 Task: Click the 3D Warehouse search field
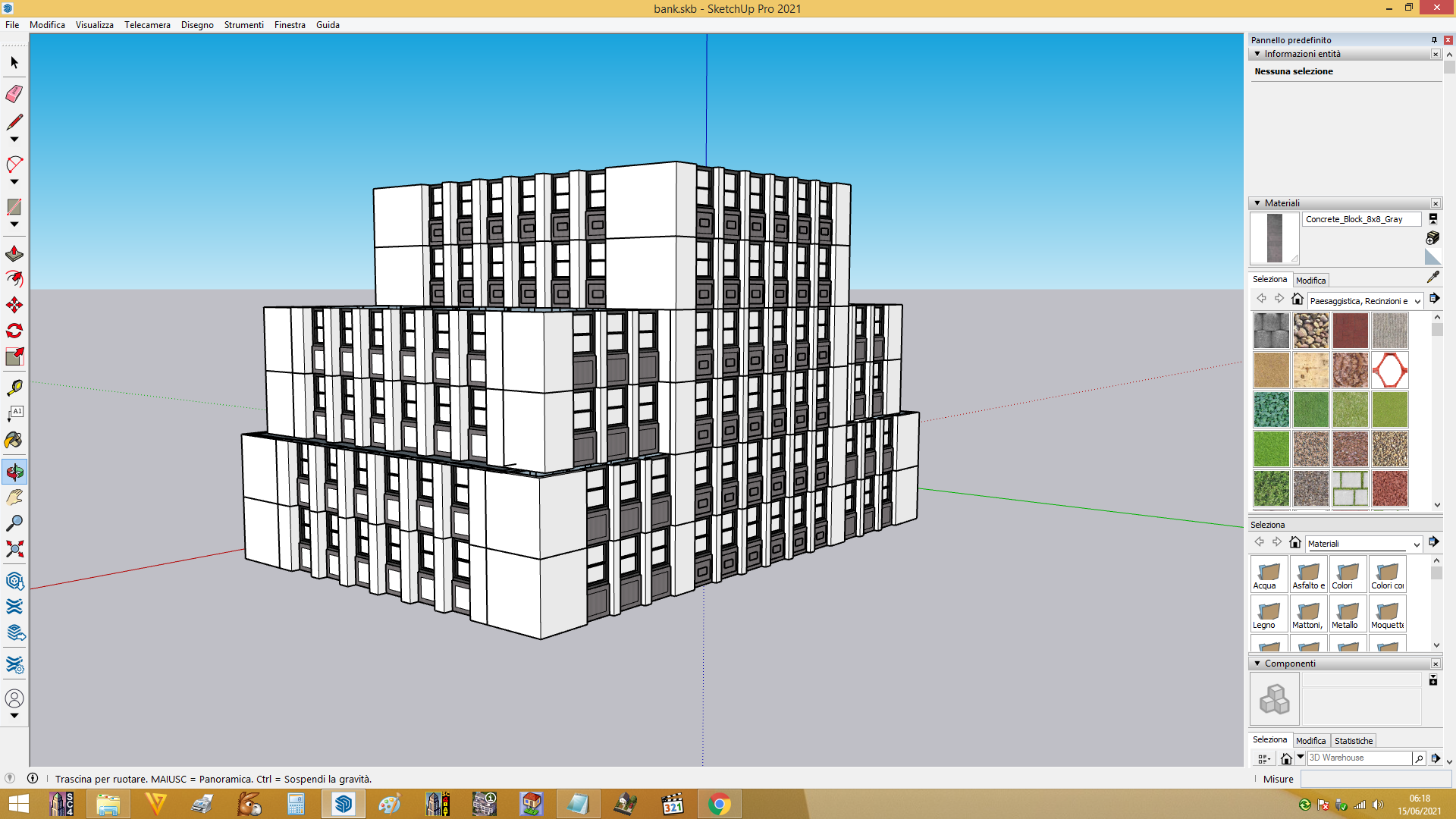pos(1359,758)
